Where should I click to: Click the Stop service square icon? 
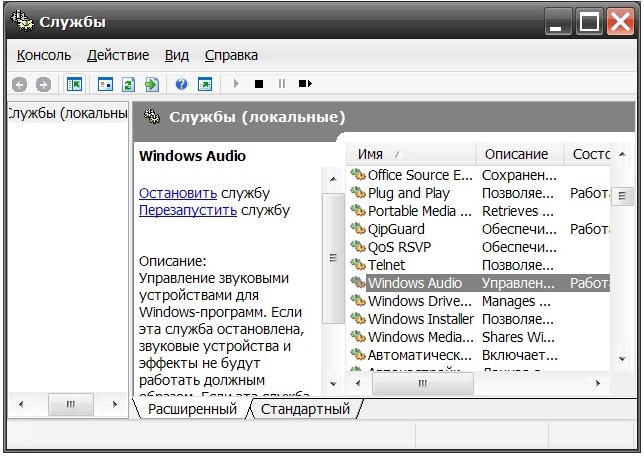(259, 84)
